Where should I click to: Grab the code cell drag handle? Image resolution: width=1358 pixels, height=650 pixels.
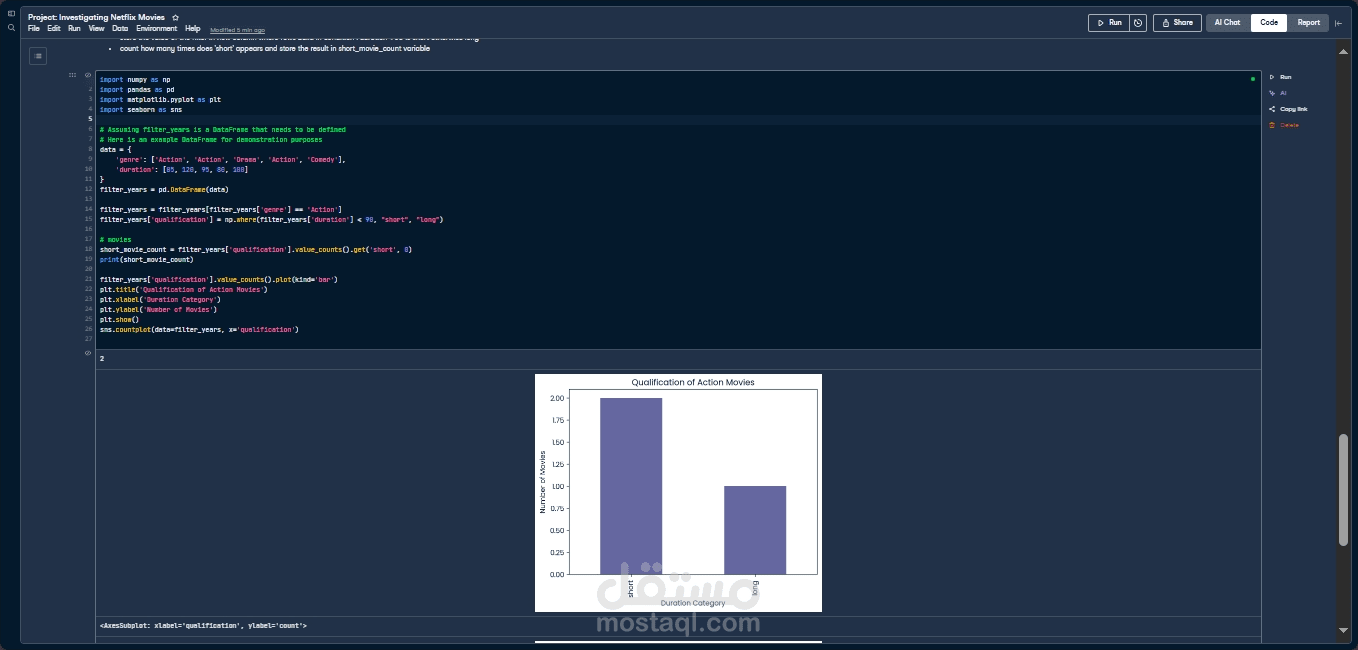(x=72, y=75)
